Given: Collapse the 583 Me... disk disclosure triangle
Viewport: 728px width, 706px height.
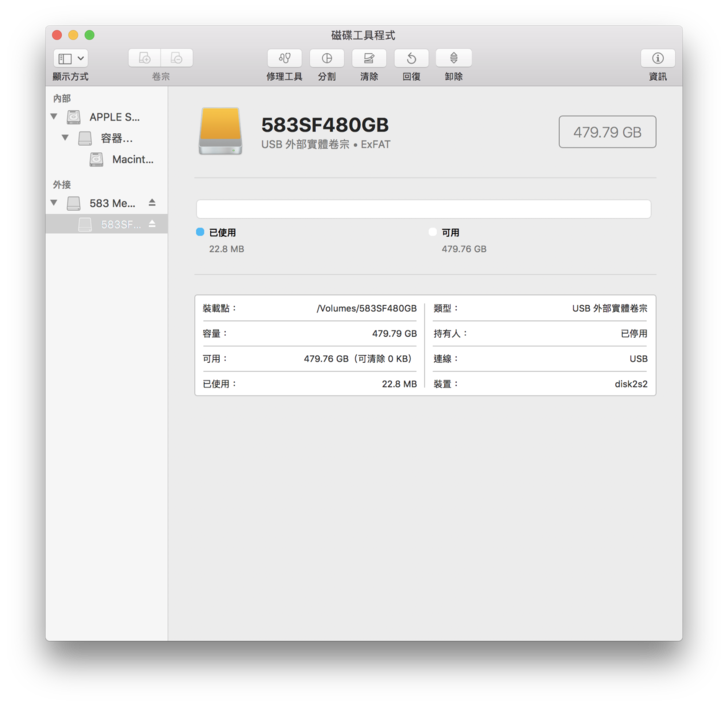Looking at the screenshot, I should [54, 203].
